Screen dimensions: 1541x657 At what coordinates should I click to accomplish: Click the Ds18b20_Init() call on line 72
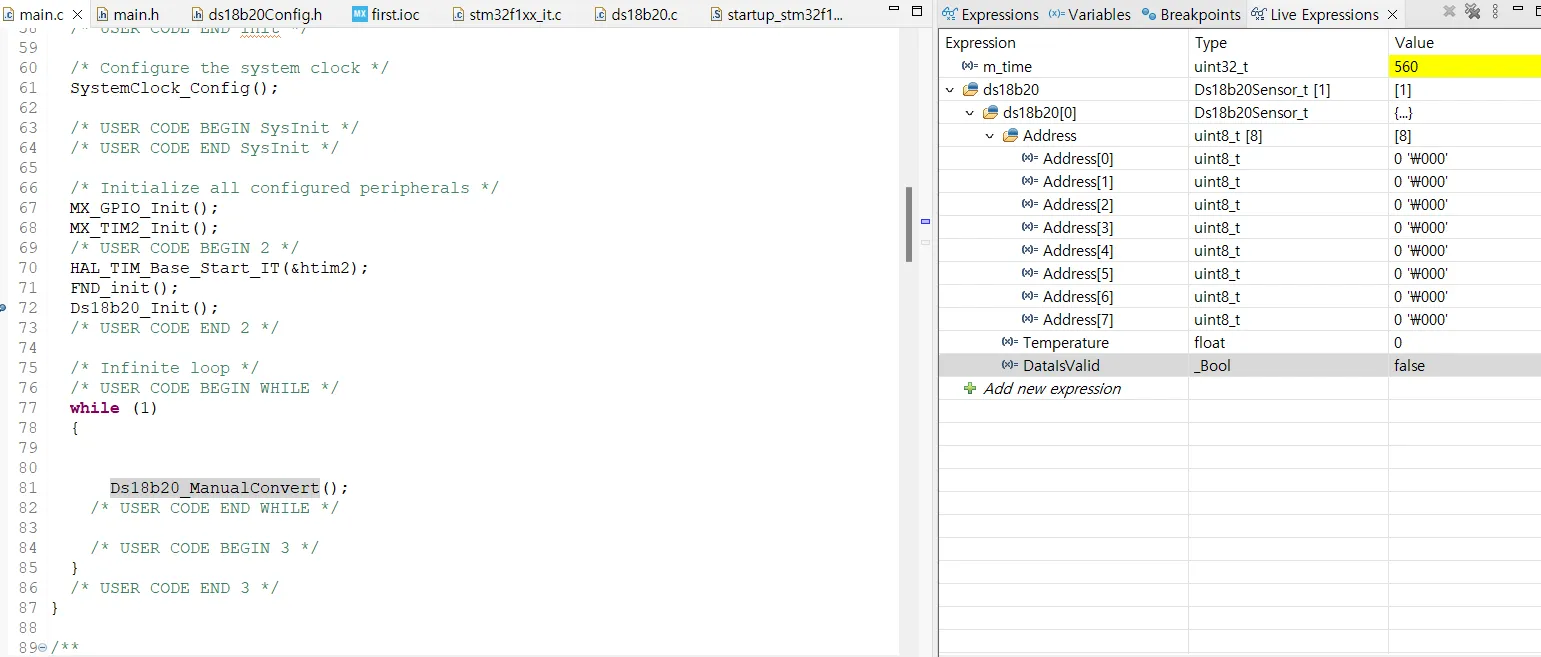tap(144, 308)
